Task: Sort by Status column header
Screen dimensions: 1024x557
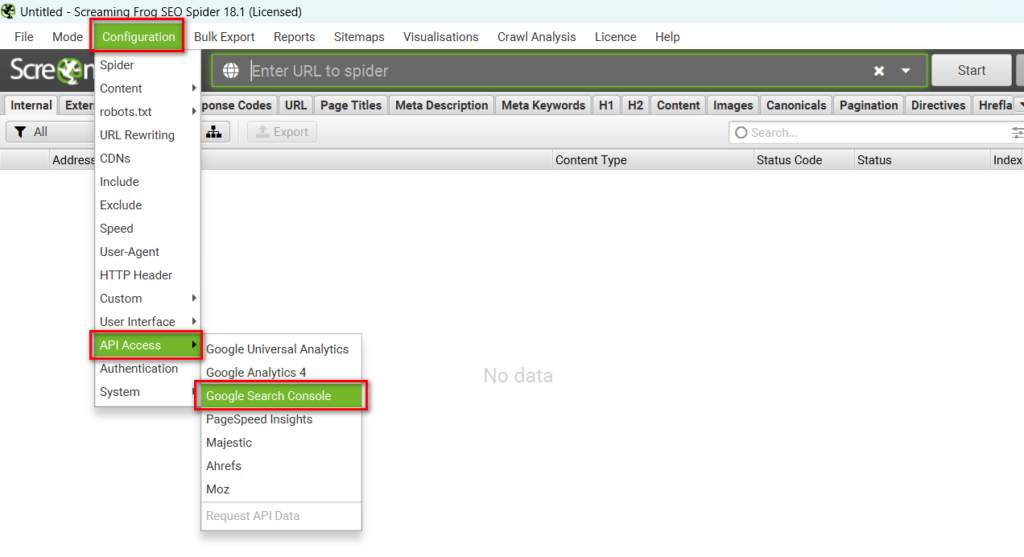Action: point(922,160)
